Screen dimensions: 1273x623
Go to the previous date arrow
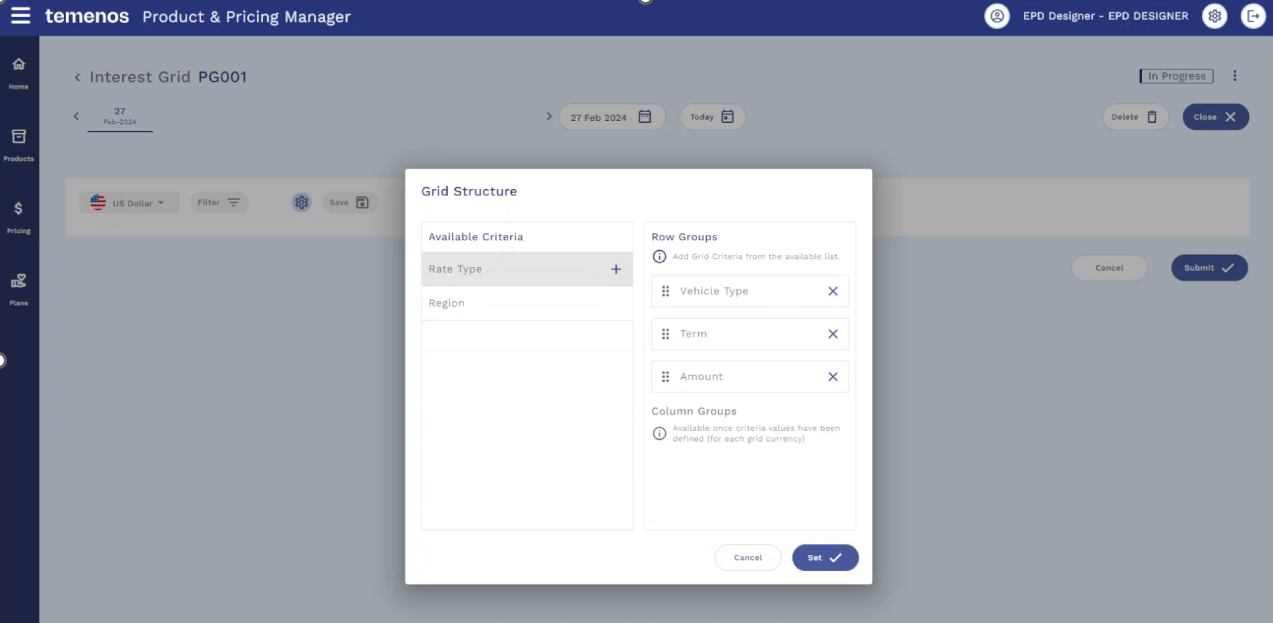[76, 116]
